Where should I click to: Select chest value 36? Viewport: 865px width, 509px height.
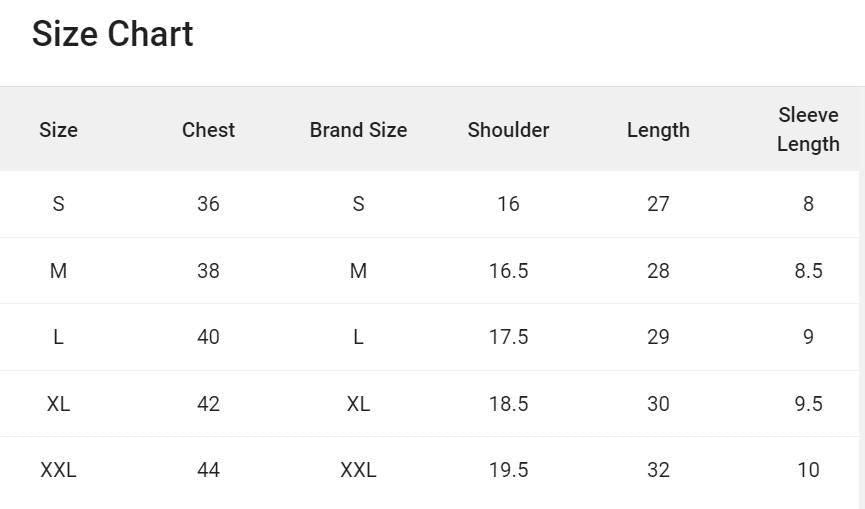pos(209,204)
